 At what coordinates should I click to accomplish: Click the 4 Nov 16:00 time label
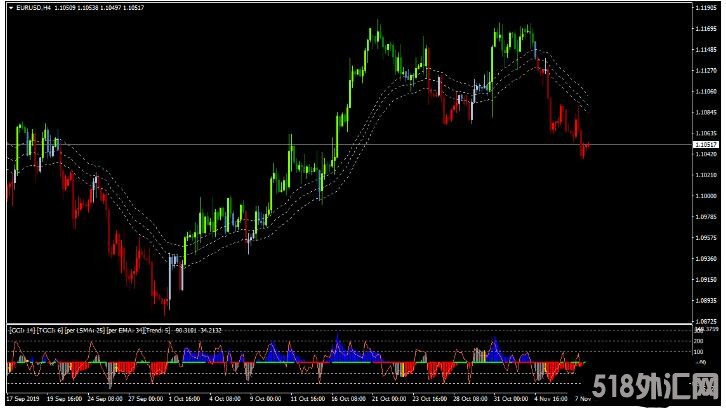tap(551, 398)
